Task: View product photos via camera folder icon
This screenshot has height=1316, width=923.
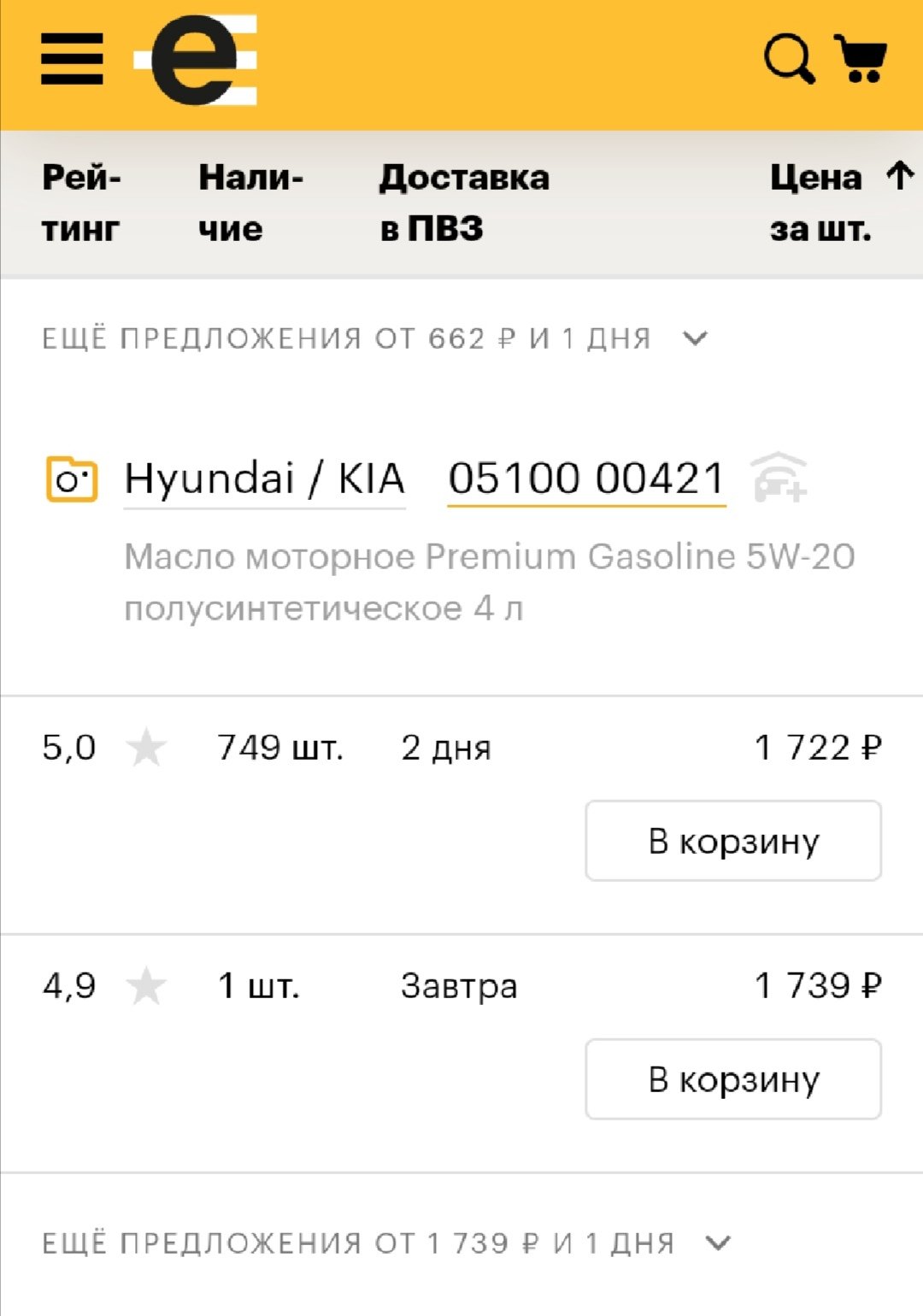Action: click(72, 479)
